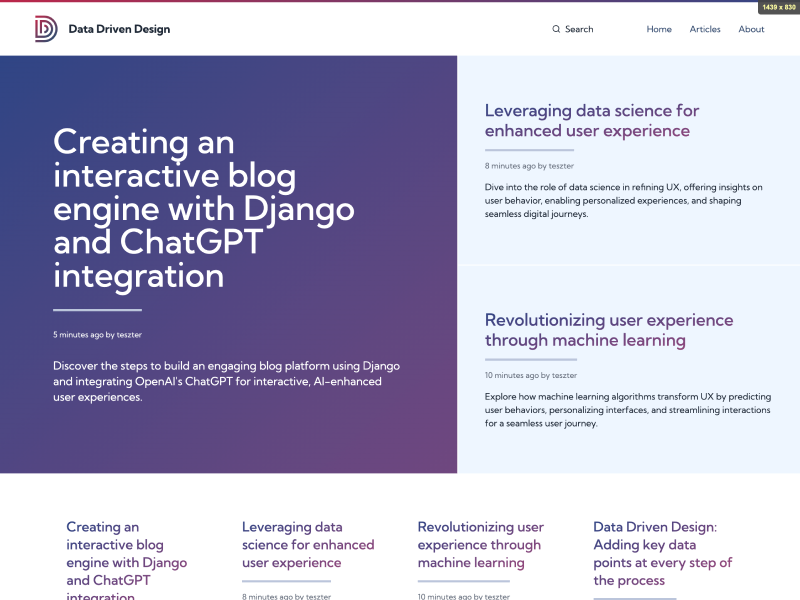Click the hero summary starting 'Discover the steps'
Image resolution: width=800 pixels, height=600 pixels.
coord(227,381)
